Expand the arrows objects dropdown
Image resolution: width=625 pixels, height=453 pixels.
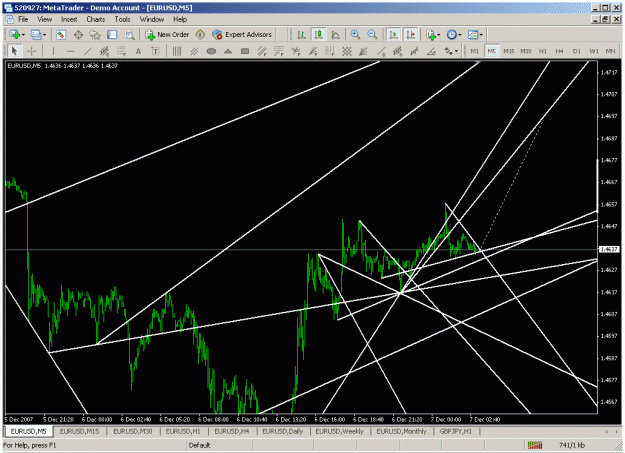click(x=456, y=51)
